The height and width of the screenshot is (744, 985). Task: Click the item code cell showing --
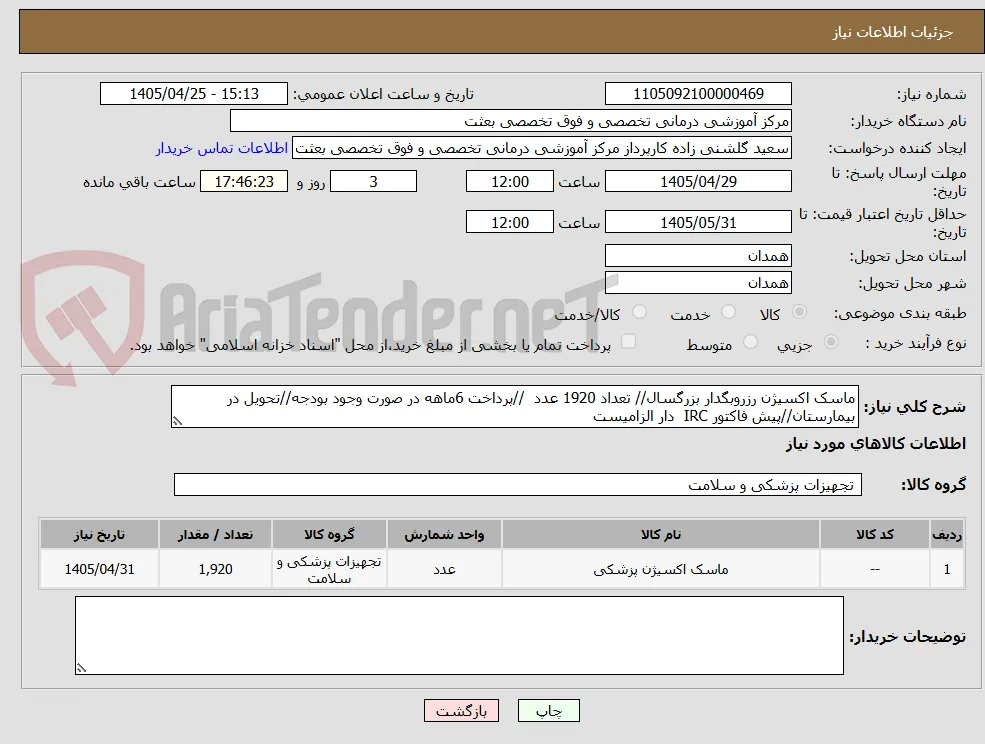(875, 569)
